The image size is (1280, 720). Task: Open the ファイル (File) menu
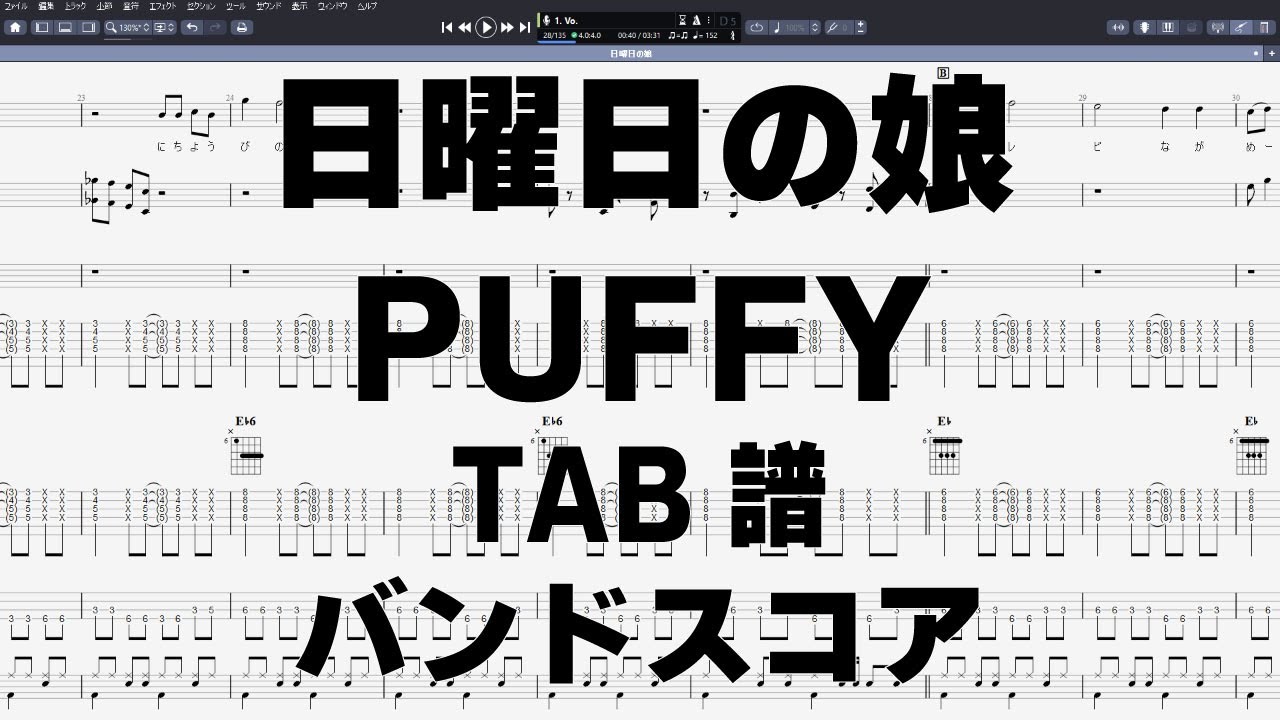[x=17, y=6]
